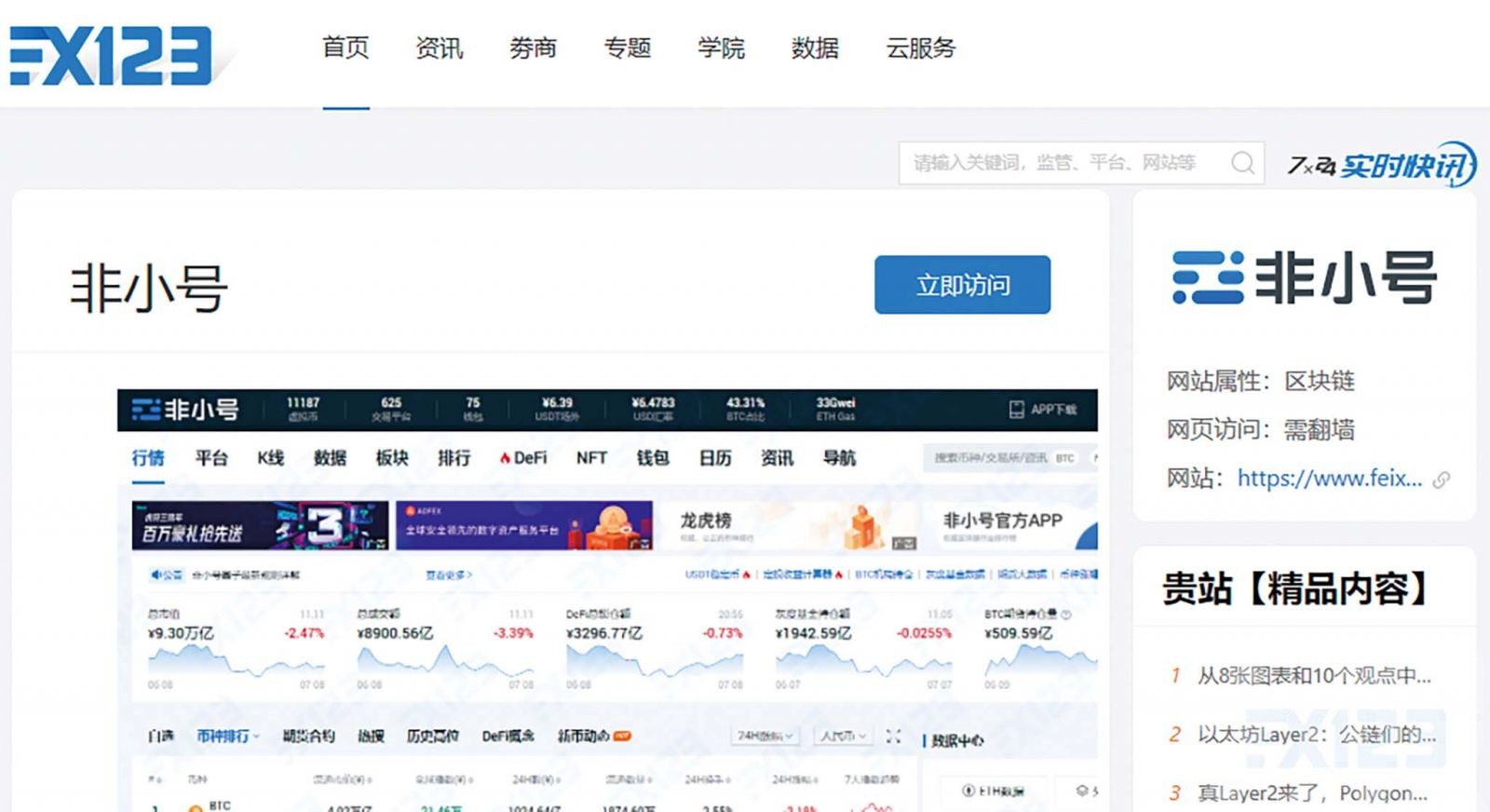Click the APP下载 icon in preview header
Viewport: 1490px width, 812px height.
(1017, 410)
